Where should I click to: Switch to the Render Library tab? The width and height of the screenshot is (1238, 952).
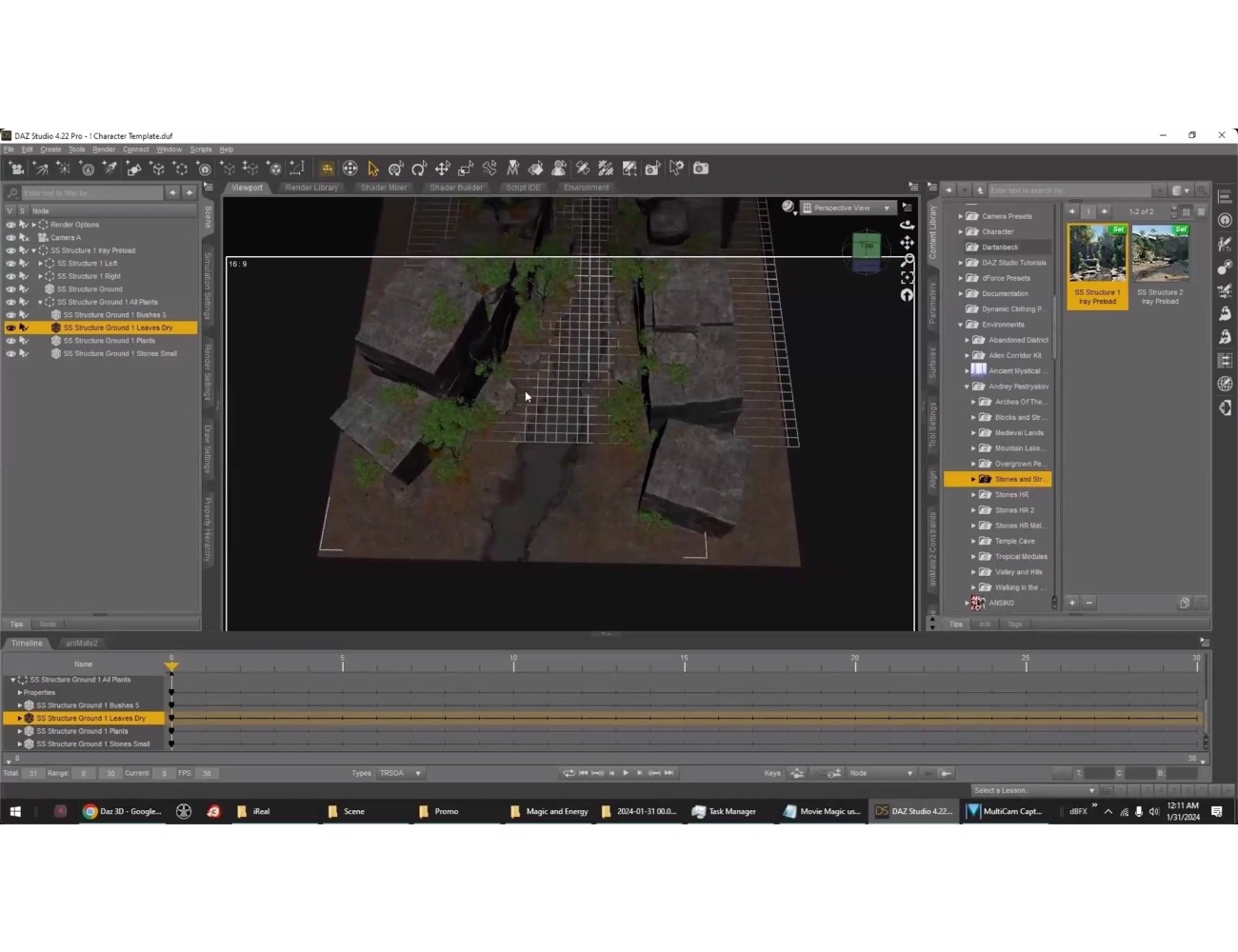pos(311,188)
